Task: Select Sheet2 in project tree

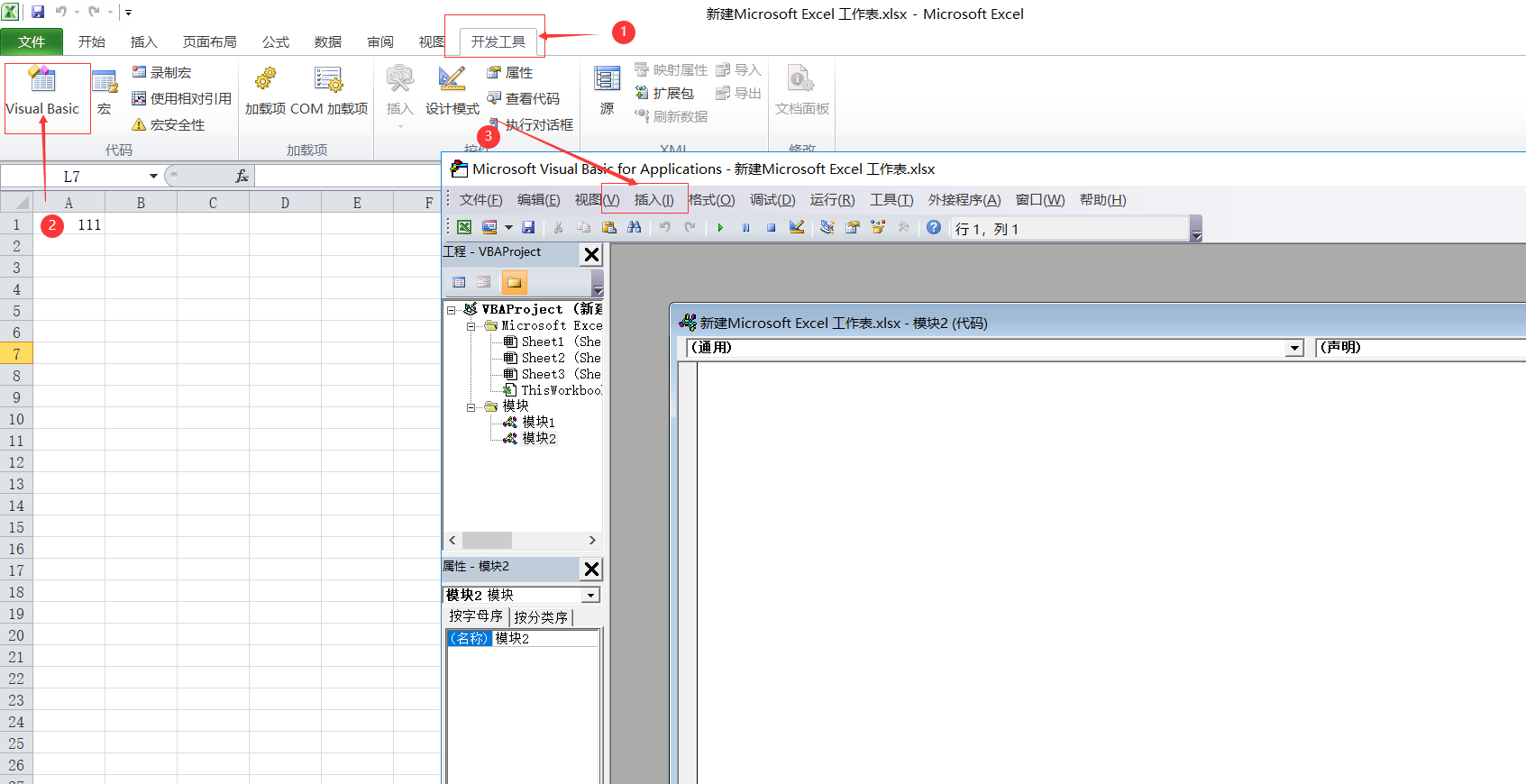Action: 544,358
